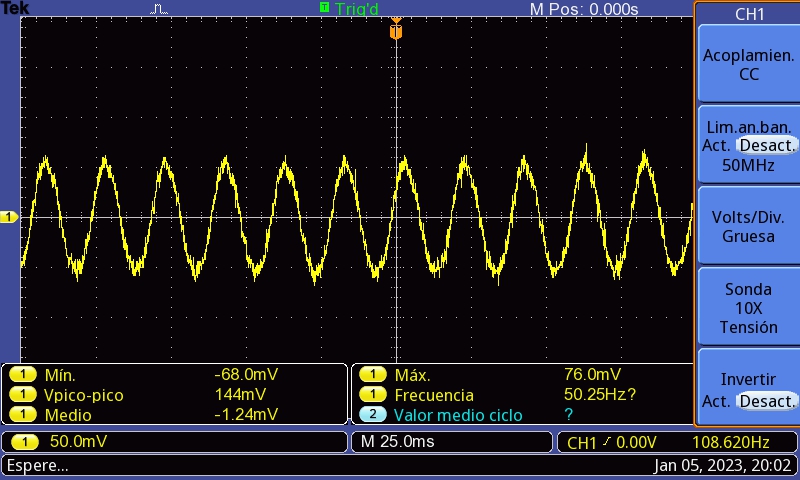Click the M 25.0ms timebase readout
The height and width of the screenshot is (480, 800).
click(x=397, y=442)
